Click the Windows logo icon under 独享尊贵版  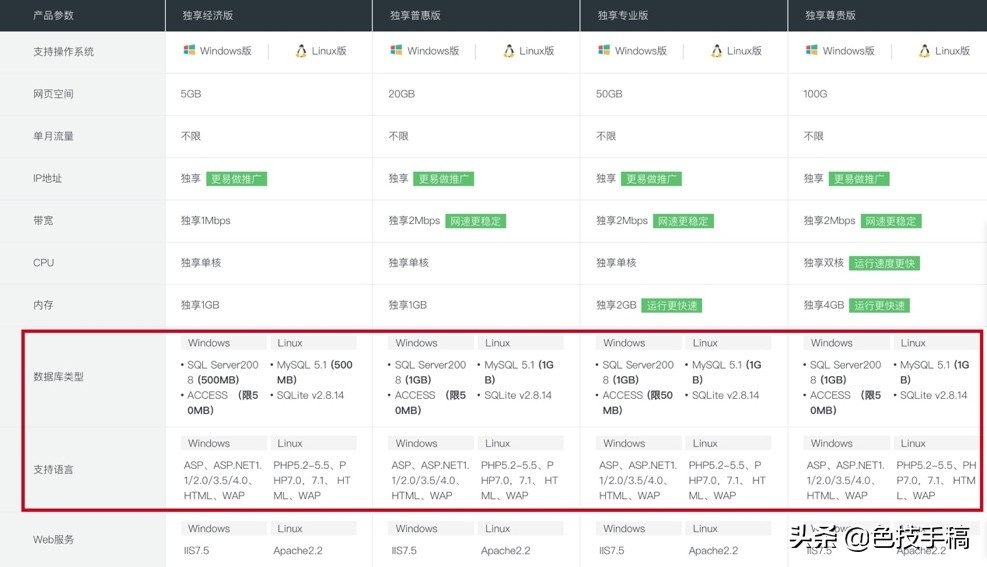(x=811, y=50)
